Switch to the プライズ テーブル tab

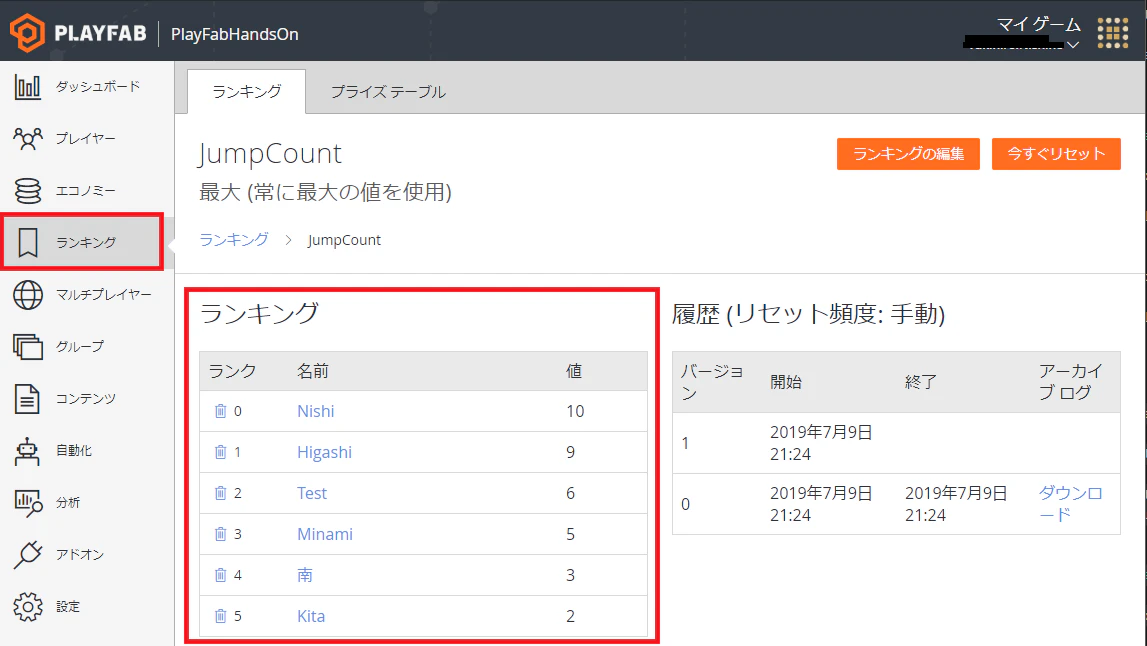click(388, 91)
